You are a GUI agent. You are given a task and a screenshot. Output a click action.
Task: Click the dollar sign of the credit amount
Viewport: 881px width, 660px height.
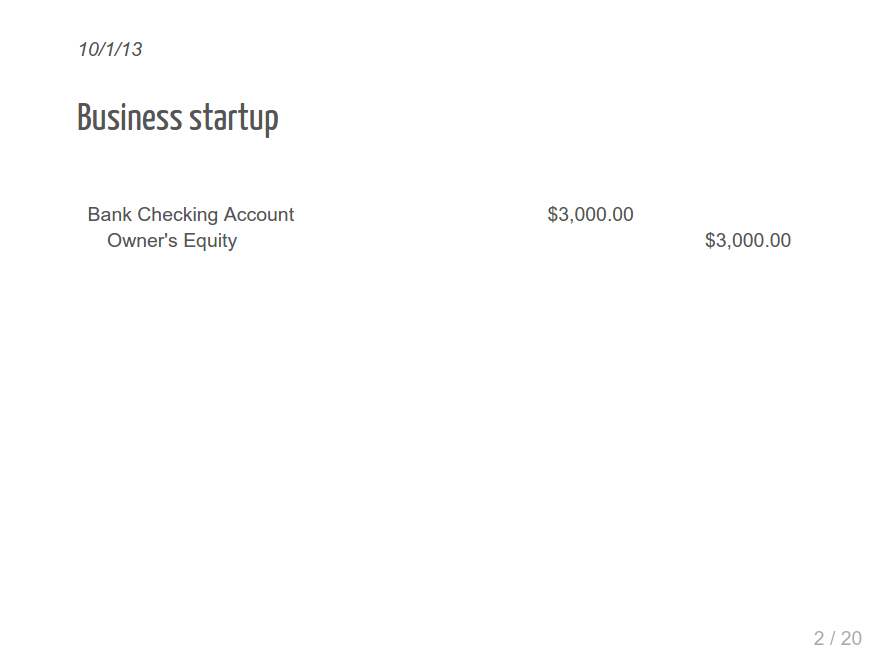point(710,240)
